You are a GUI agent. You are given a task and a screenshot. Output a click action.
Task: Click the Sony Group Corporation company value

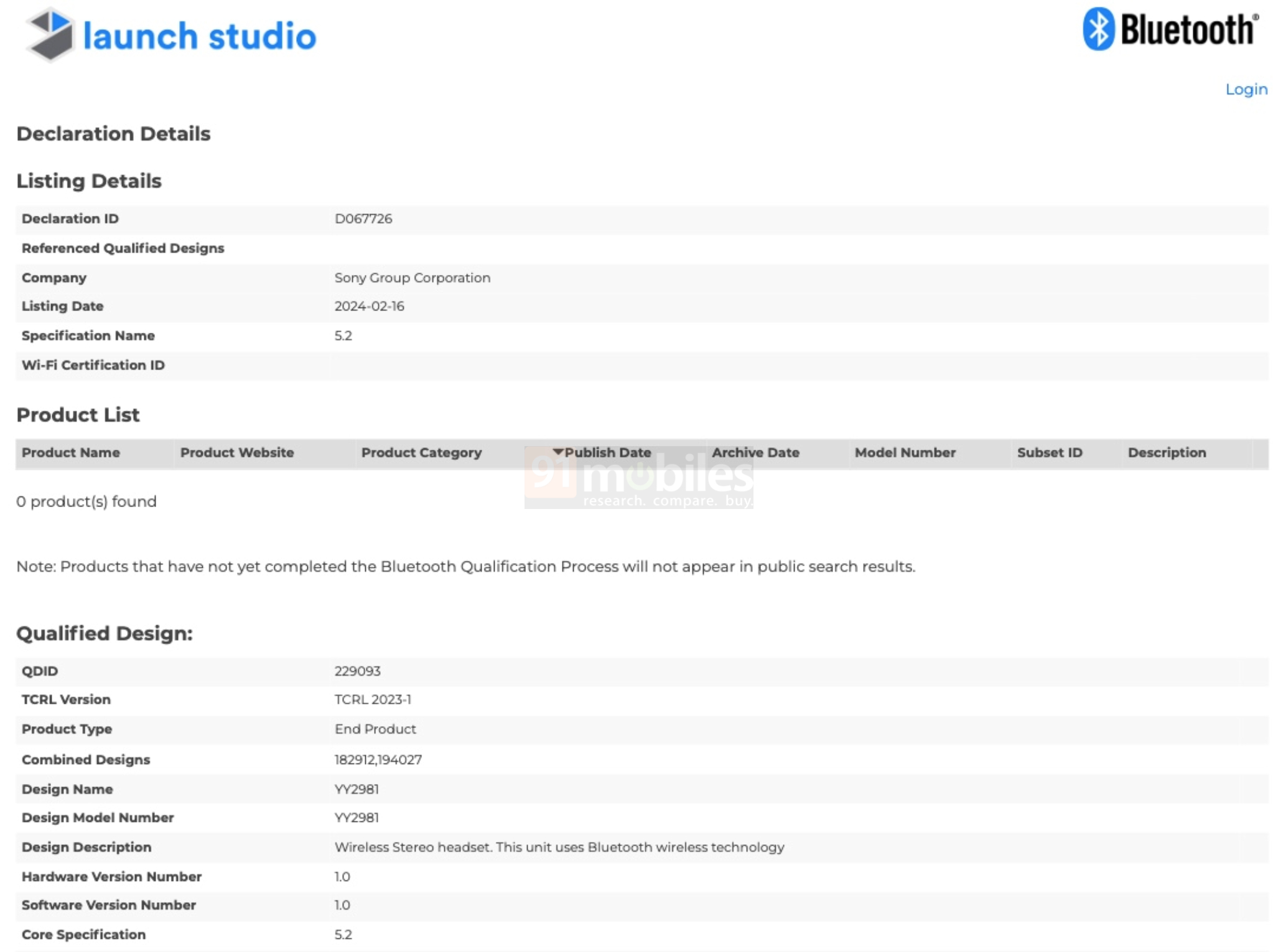tap(412, 278)
